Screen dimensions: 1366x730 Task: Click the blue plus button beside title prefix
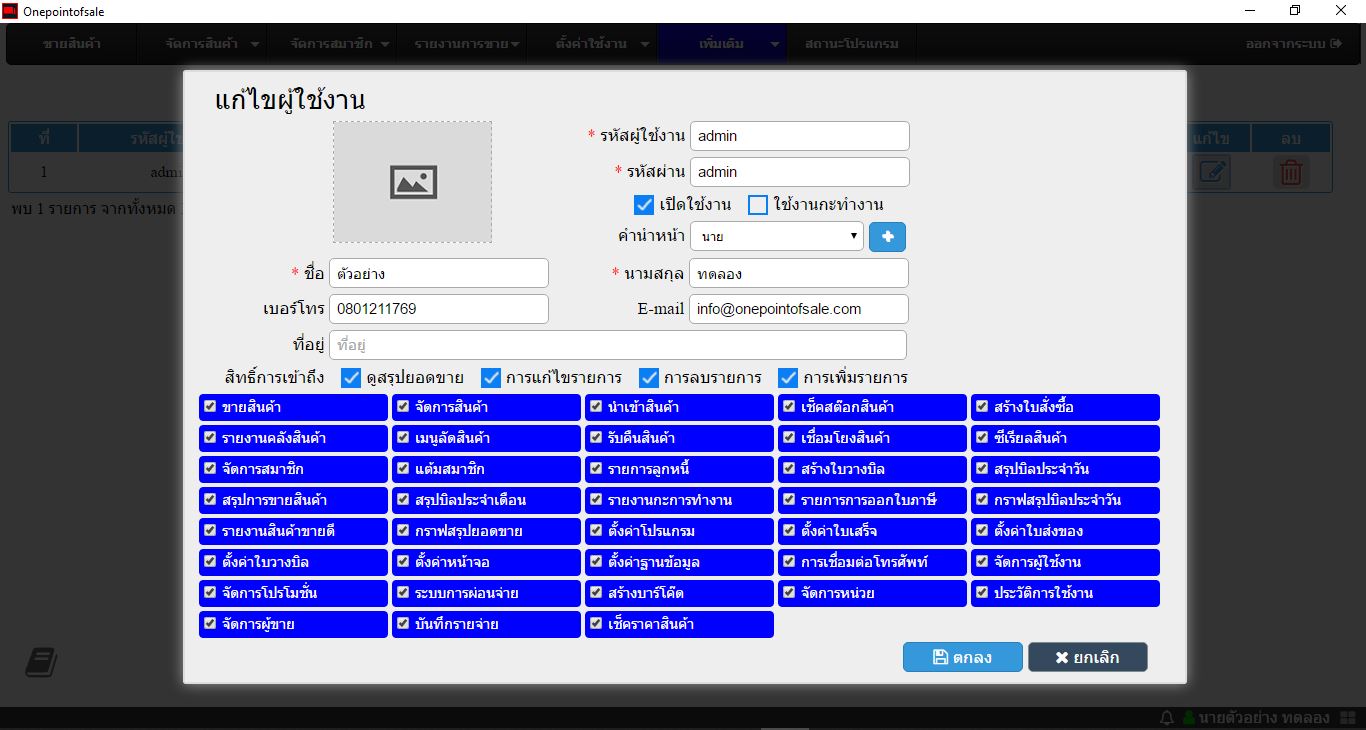tap(887, 237)
